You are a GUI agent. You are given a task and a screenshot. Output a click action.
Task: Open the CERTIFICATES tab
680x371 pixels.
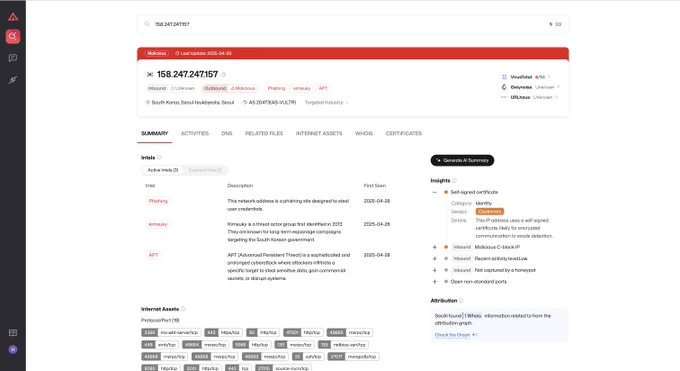point(404,134)
